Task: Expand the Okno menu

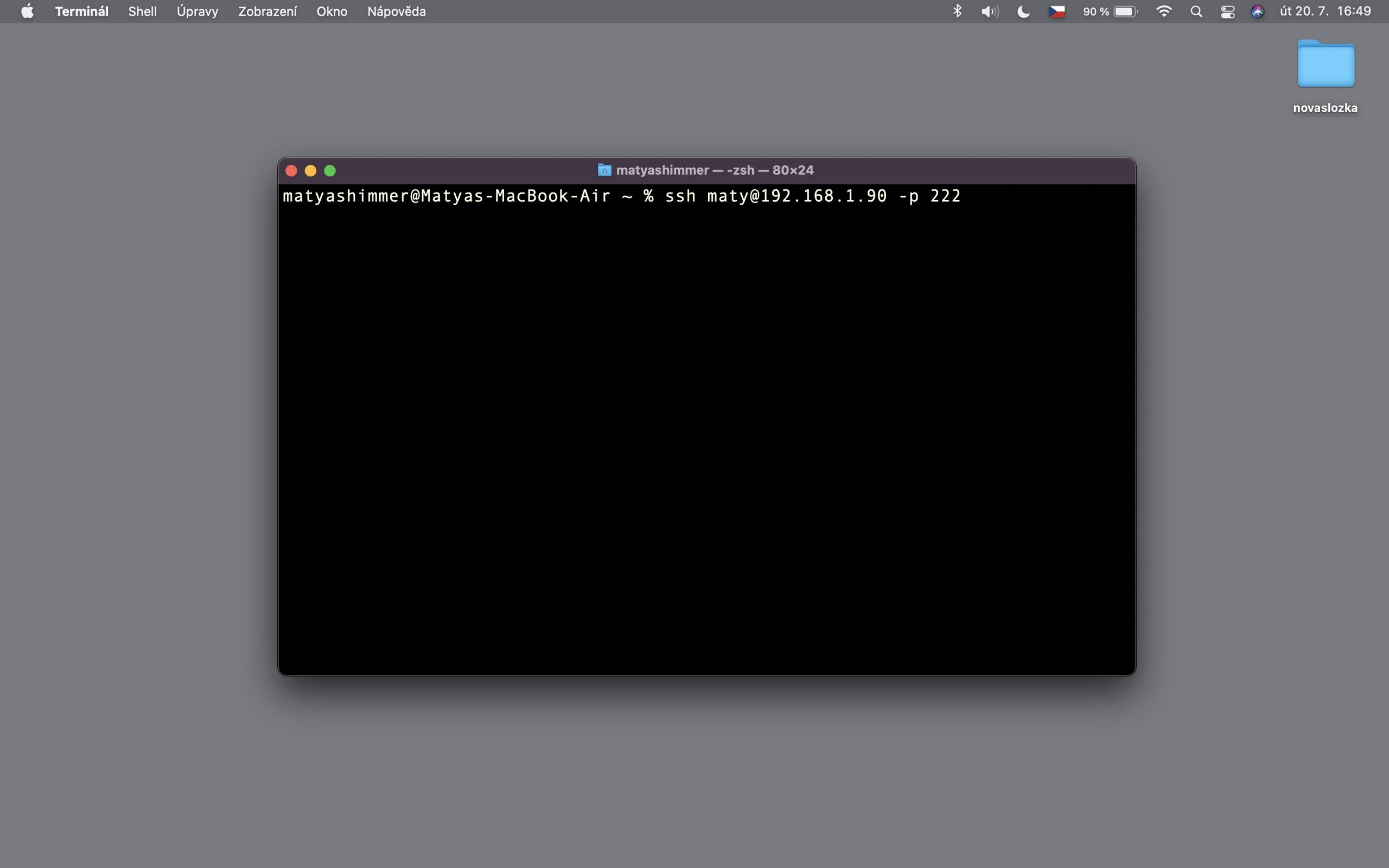Action: (x=332, y=11)
